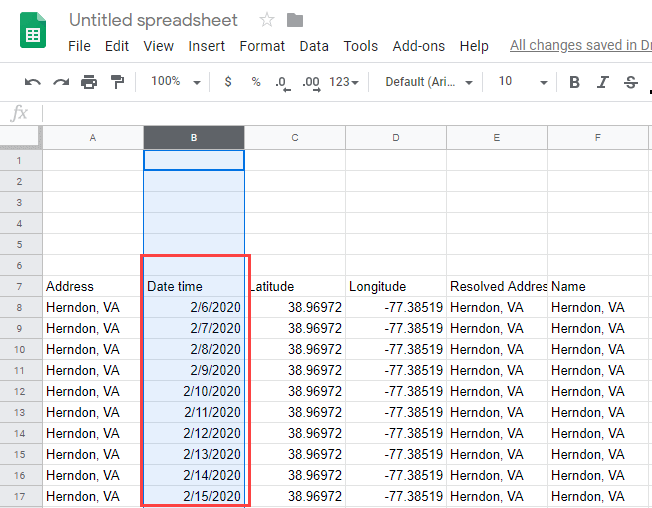
Task: Click the print icon
Action: [x=89, y=82]
